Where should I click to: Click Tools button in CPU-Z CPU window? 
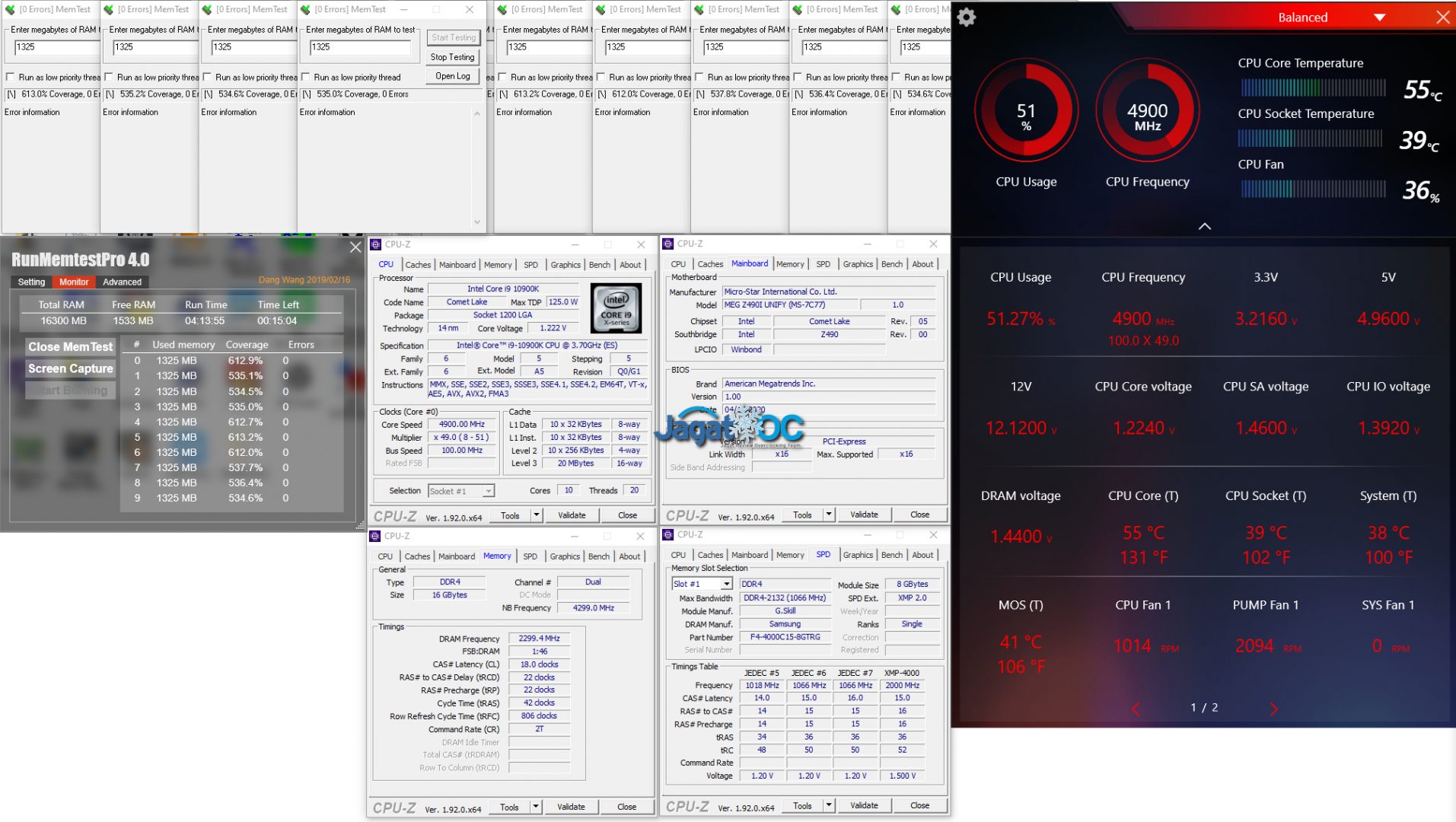pos(510,515)
